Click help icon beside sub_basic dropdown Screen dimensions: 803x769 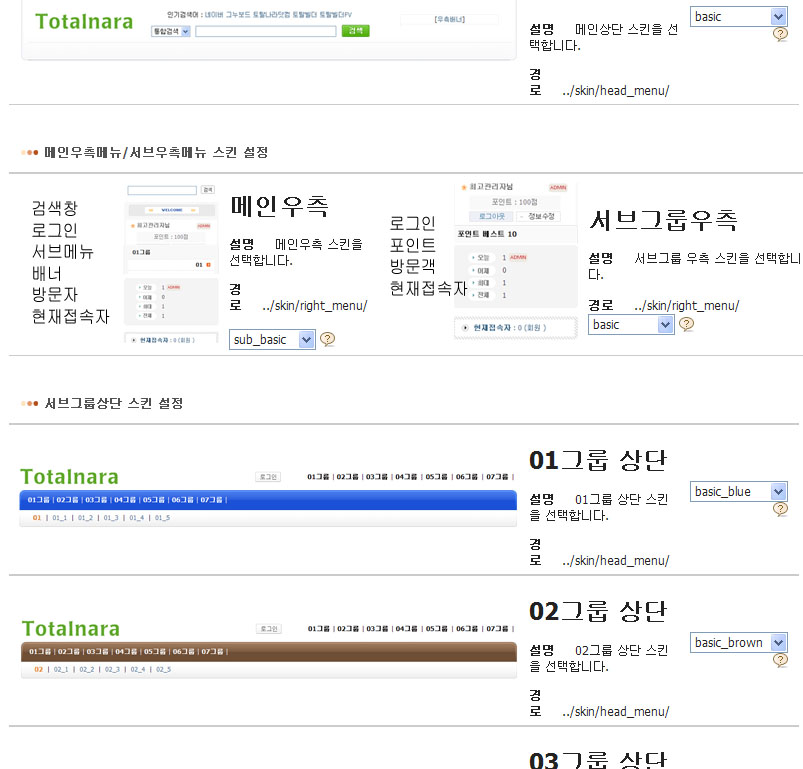pyautogui.click(x=327, y=339)
